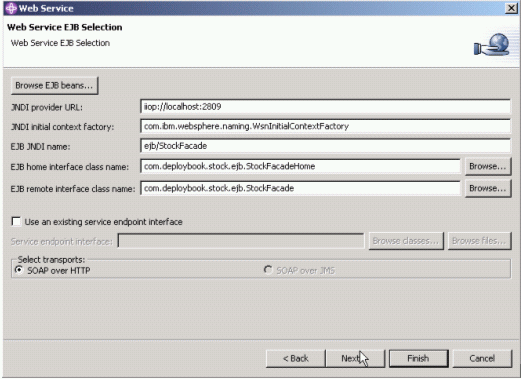Browse for the EJB home interface class
Image resolution: width=521 pixels, height=379 pixels.
coord(488,166)
